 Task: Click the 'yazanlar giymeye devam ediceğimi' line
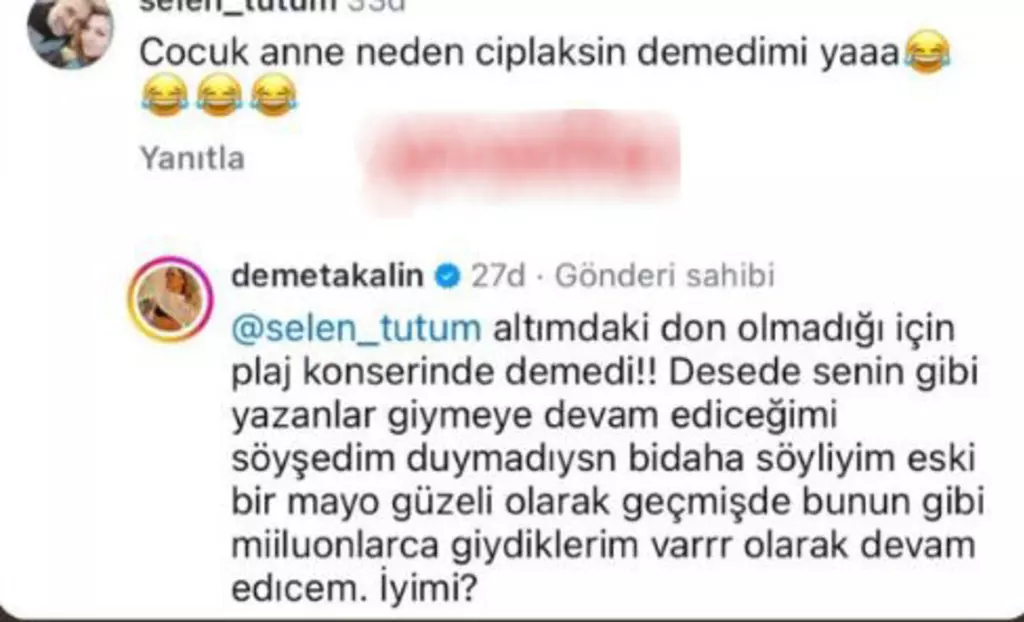tap(534, 417)
